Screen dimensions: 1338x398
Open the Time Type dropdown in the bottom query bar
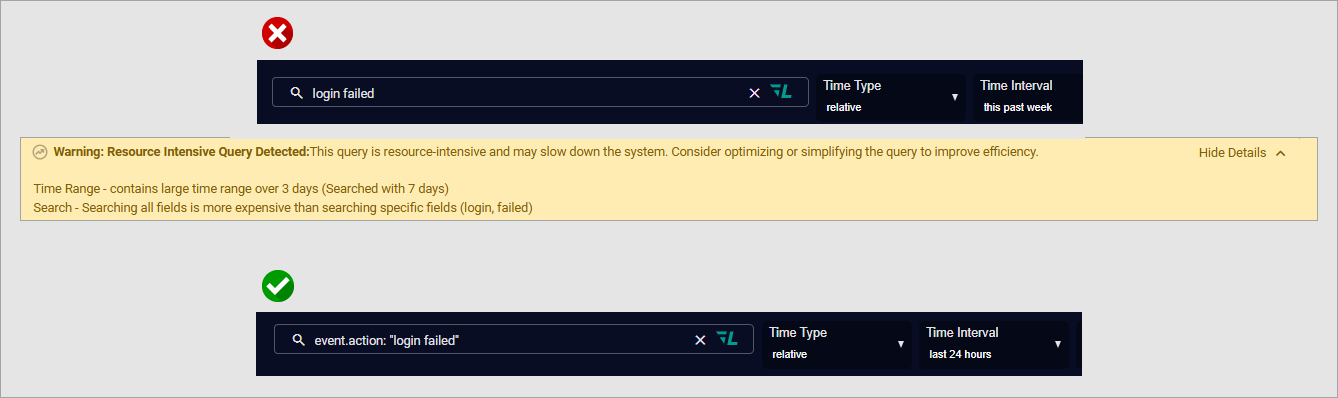836,344
